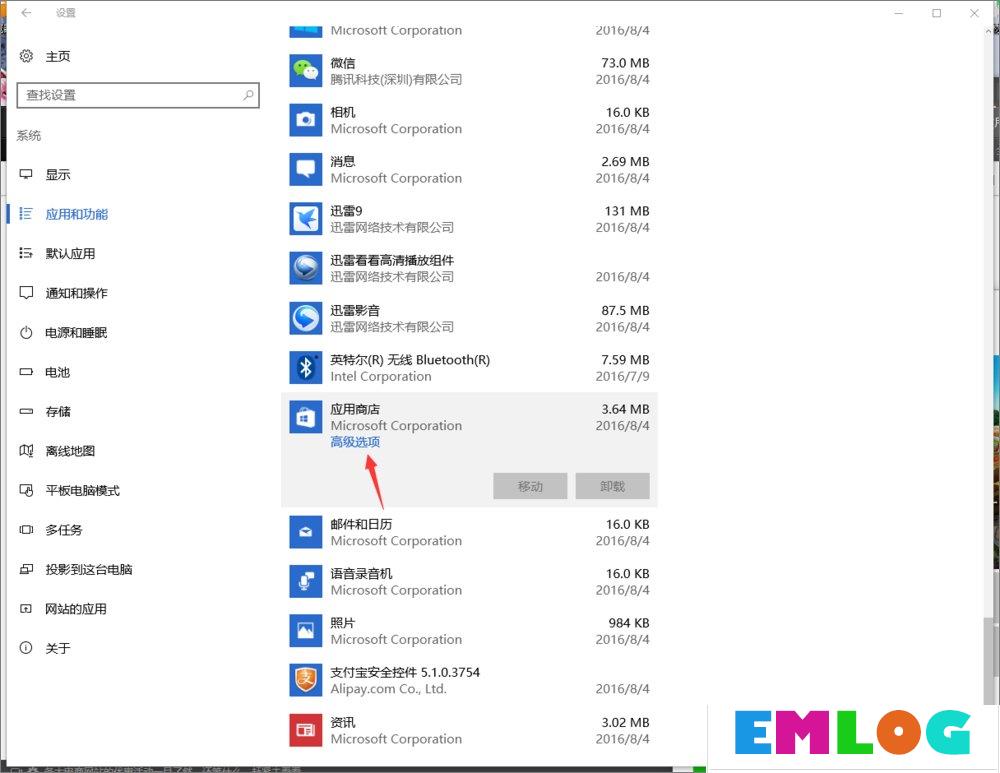Click the 87.5 MB size value
The width and height of the screenshot is (1000, 773).
click(625, 310)
